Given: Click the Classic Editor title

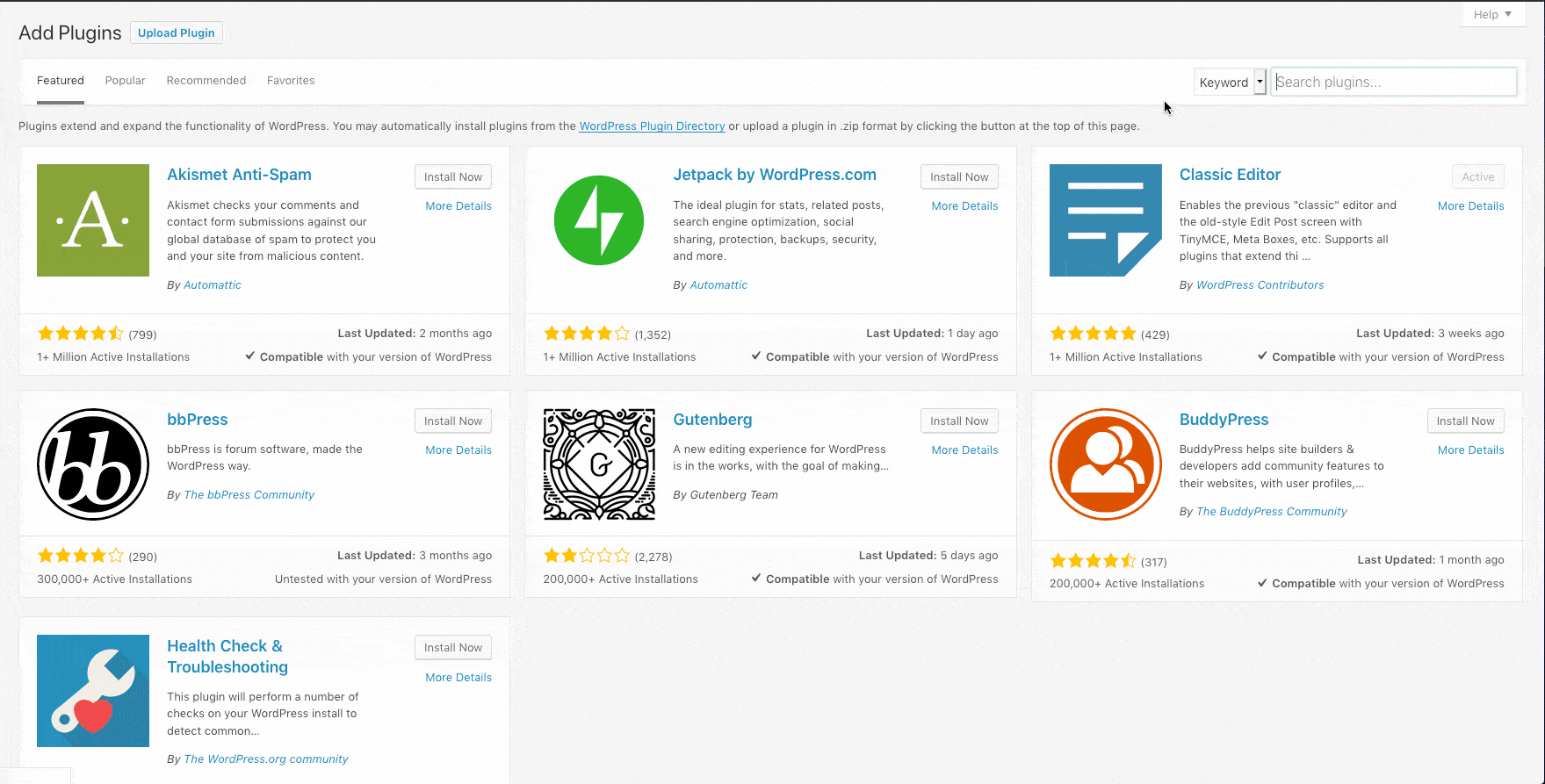Looking at the screenshot, I should tap(1230, 174).
